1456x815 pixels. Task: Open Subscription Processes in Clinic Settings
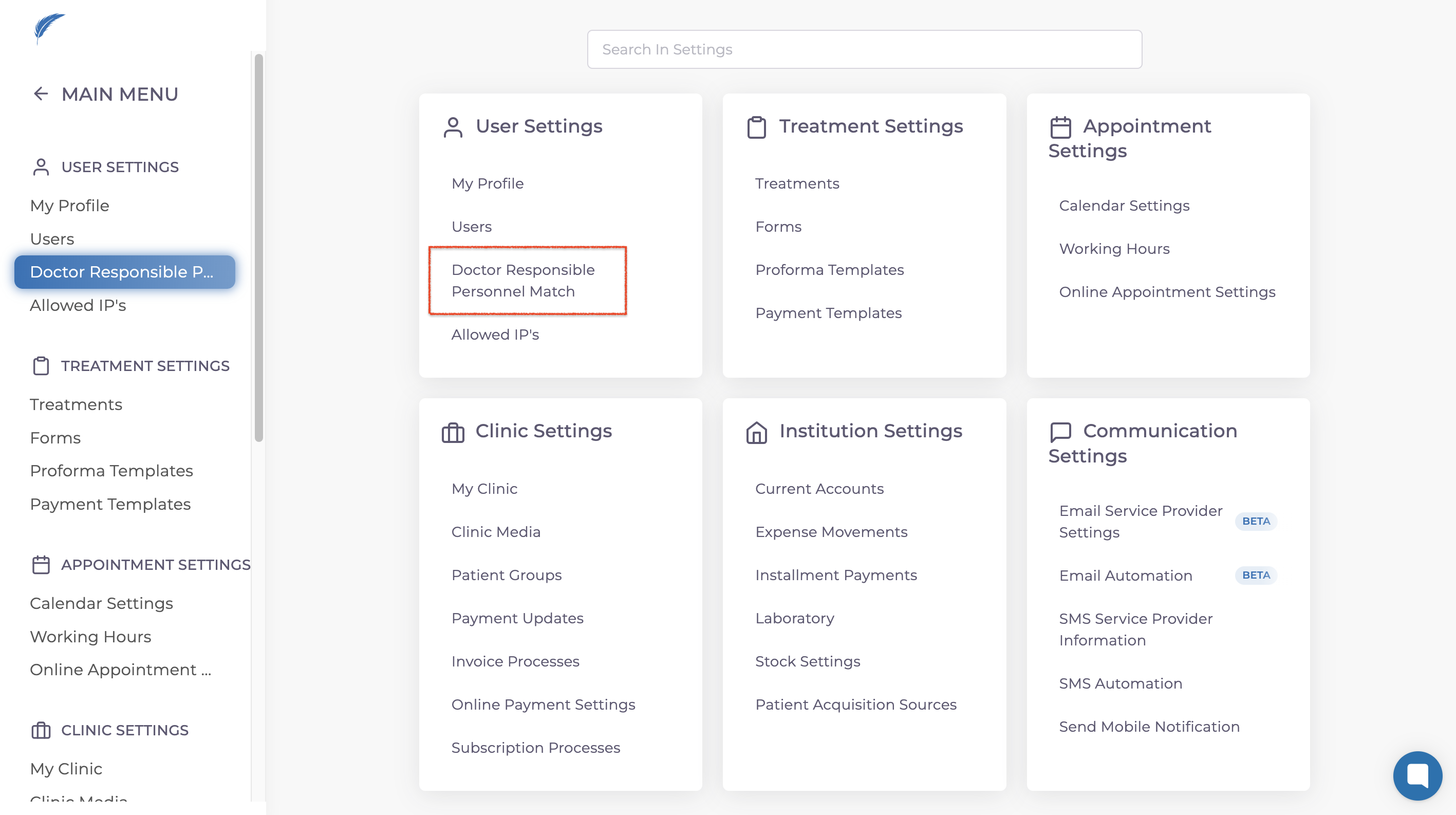[535, 748]
